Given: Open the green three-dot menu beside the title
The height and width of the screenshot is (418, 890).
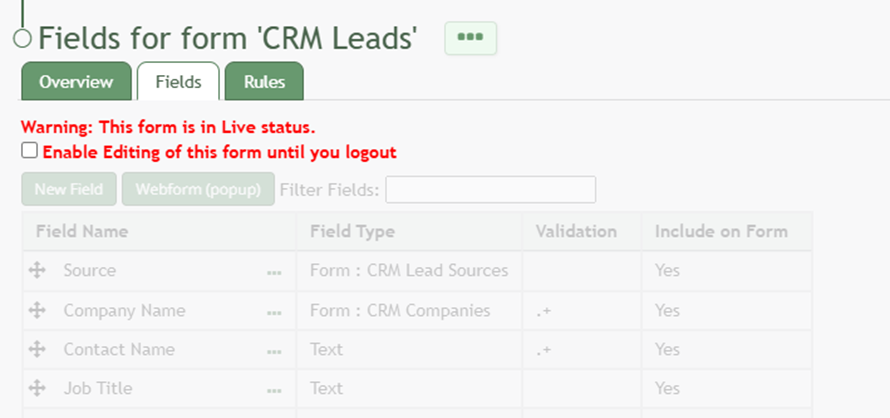Looking at the screenshot, I should coord(470,38).
